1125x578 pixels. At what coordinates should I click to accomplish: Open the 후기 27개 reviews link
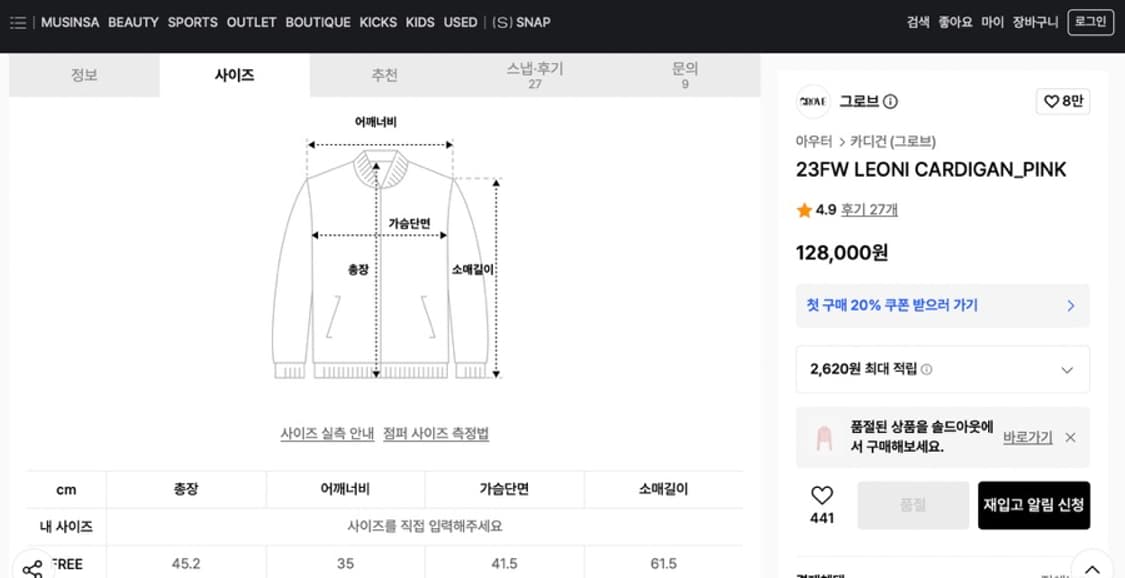click(869, 210)
